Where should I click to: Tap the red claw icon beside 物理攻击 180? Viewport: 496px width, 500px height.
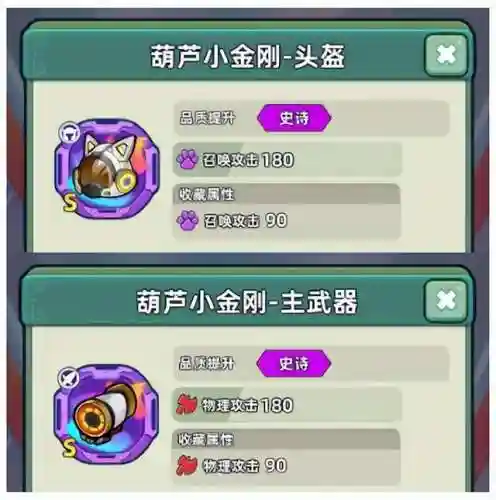(187, 404)
